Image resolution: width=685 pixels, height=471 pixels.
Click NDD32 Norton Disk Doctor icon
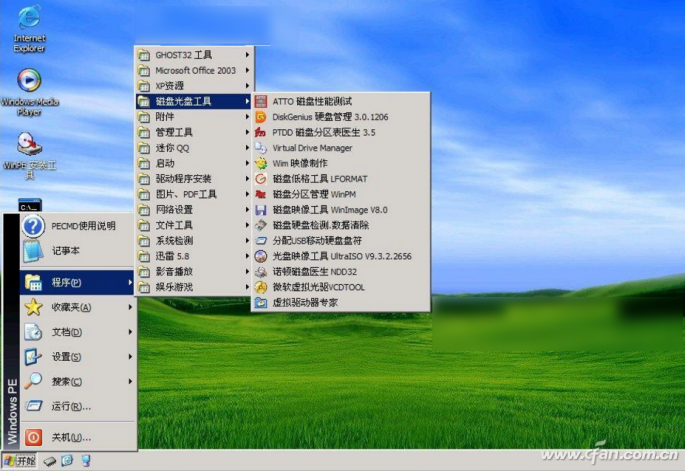tap(261, 272)
